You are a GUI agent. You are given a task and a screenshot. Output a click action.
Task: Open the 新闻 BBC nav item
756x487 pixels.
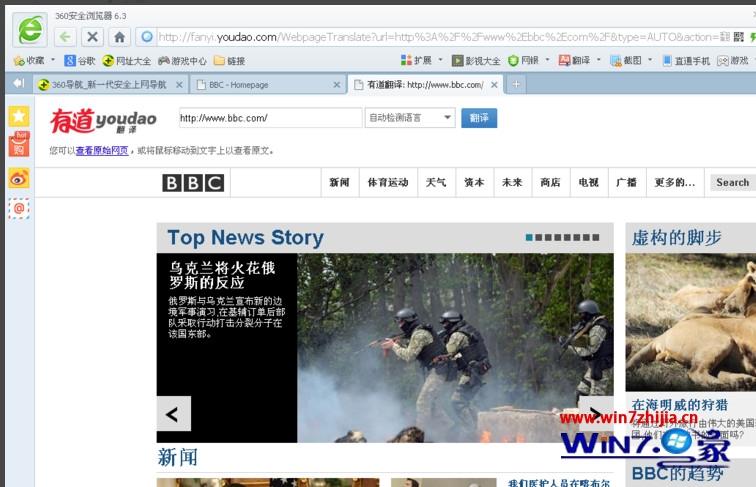tap(339, 183)
